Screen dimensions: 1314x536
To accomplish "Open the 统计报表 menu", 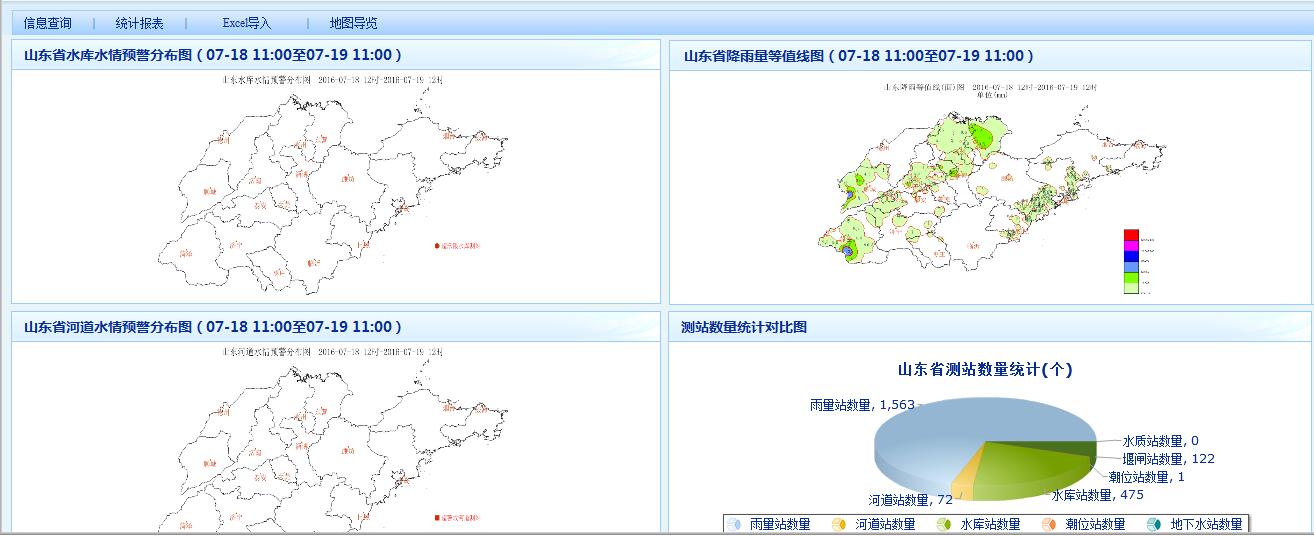I will pyautogui.click(x=139, y=23).
